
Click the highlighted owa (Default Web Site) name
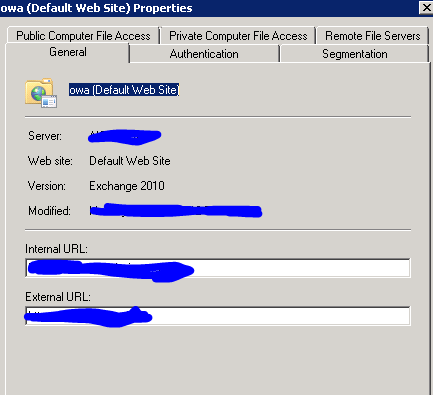(x=124, y=90)
